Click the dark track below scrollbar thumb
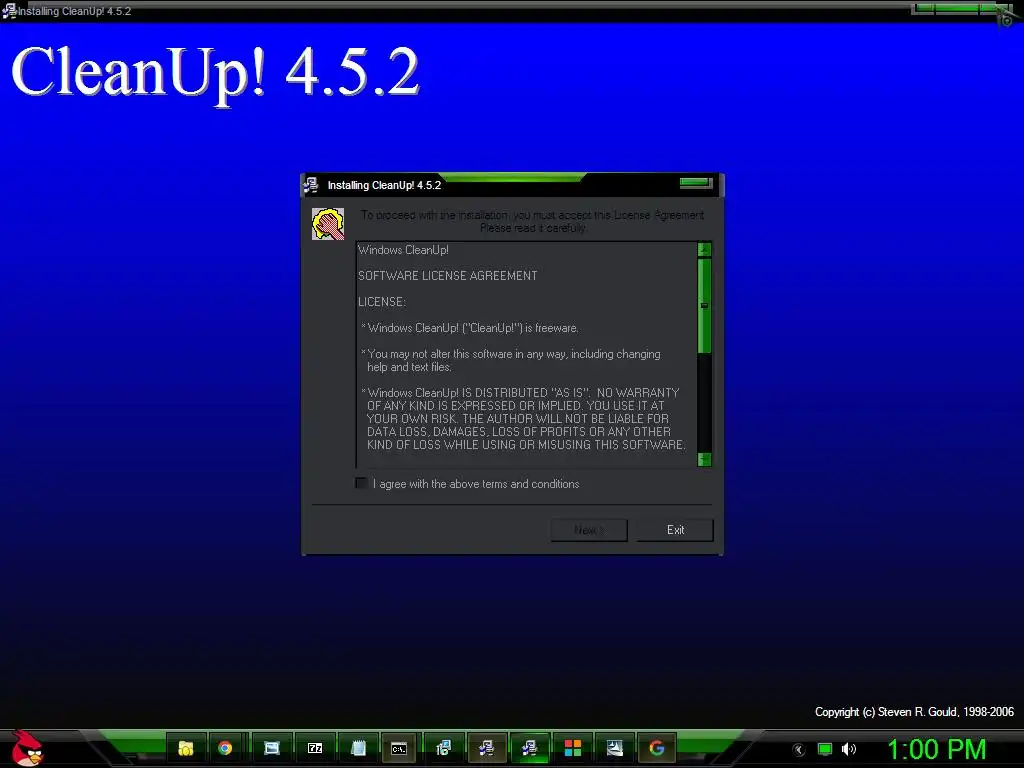 704,402
